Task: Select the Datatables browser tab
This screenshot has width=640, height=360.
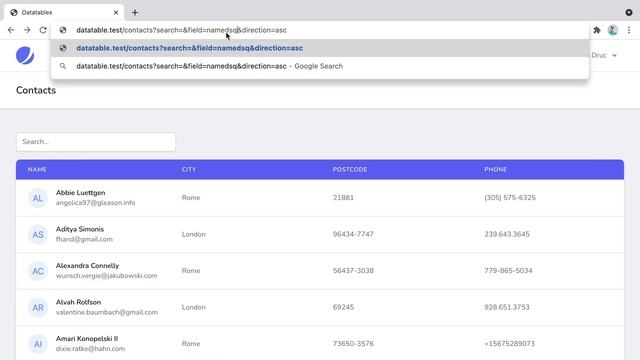Action: [63, 13]
